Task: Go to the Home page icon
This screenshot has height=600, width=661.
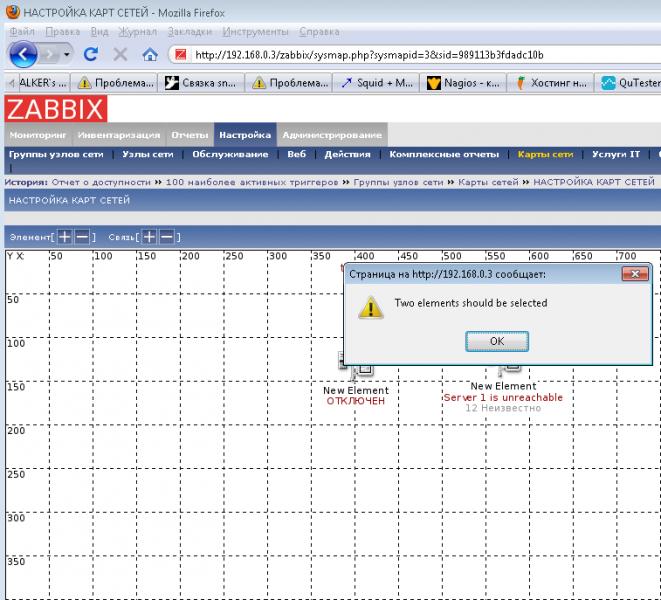Action: click(150, 54)
